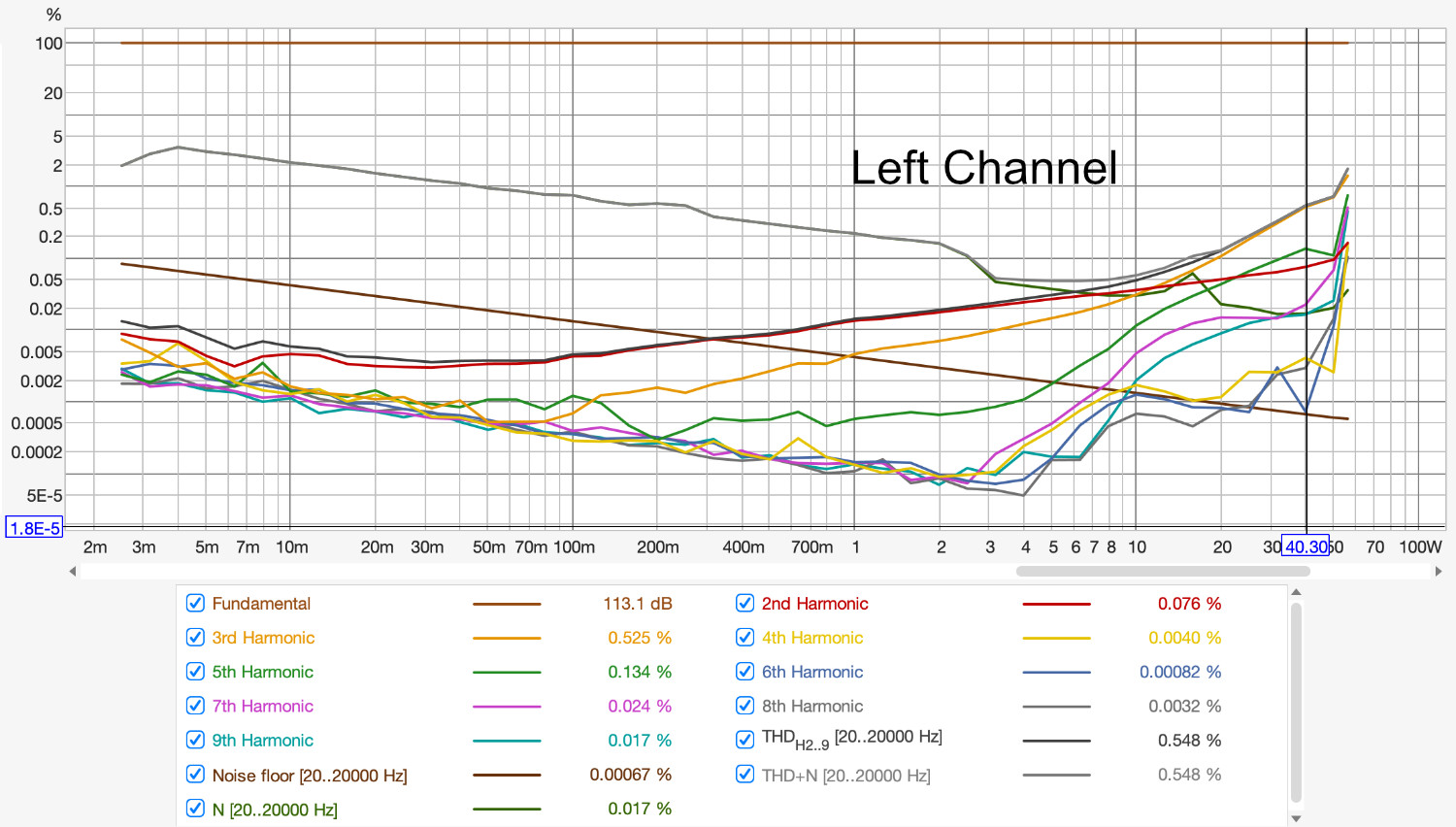Click the down arrow on legend scrollbar
Image resolution: width=1456 pixels, height=827 pixels.
pos(1297,816)
